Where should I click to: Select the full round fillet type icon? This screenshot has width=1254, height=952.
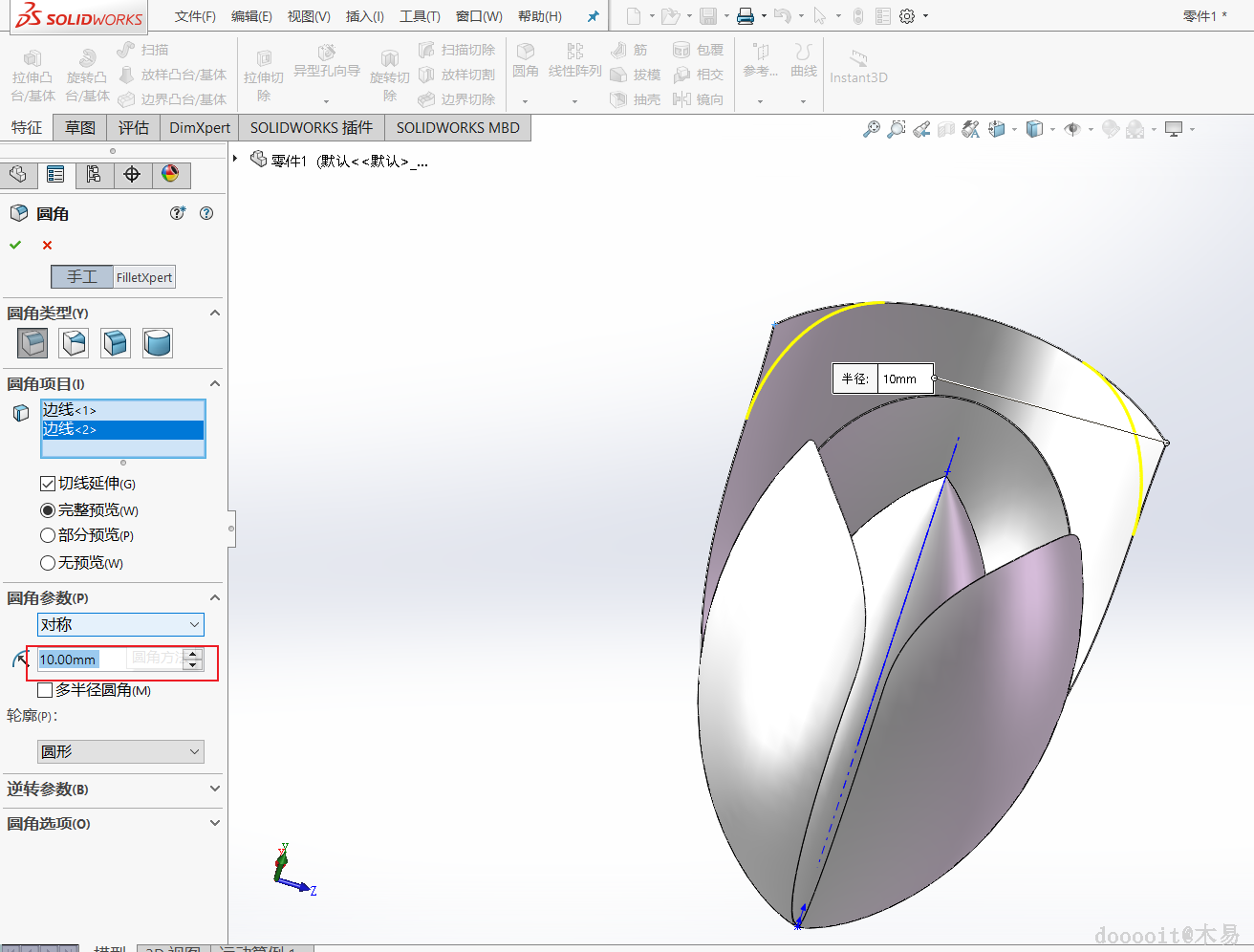point(157,343)
